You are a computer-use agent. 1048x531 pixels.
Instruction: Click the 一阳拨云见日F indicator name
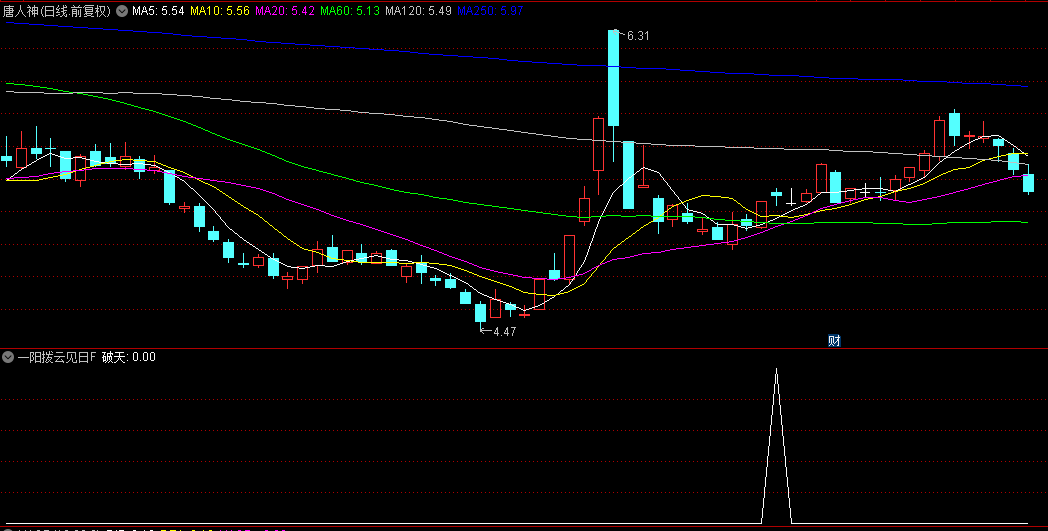57,357
